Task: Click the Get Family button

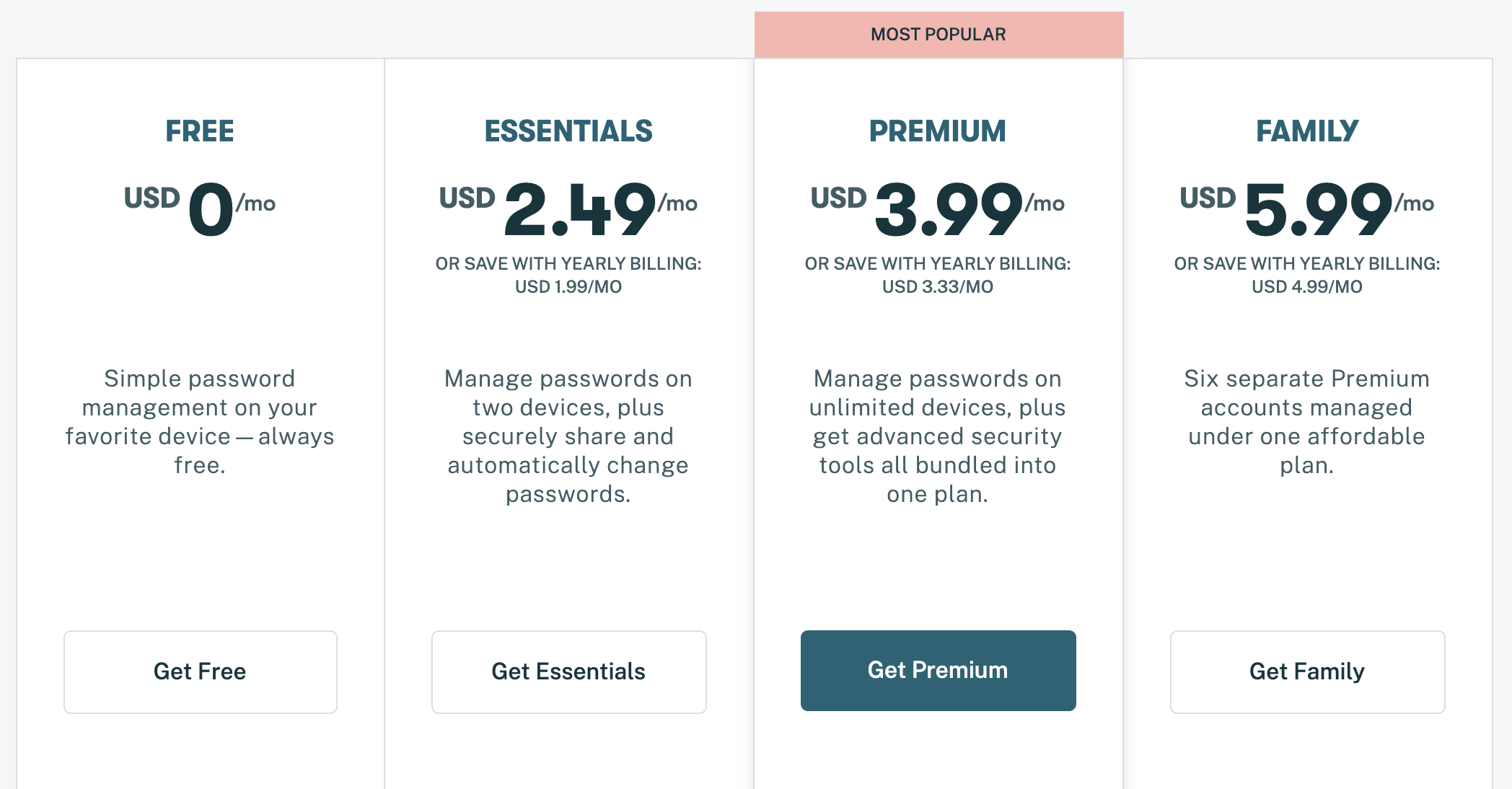Action: [x=1307, y=671]
